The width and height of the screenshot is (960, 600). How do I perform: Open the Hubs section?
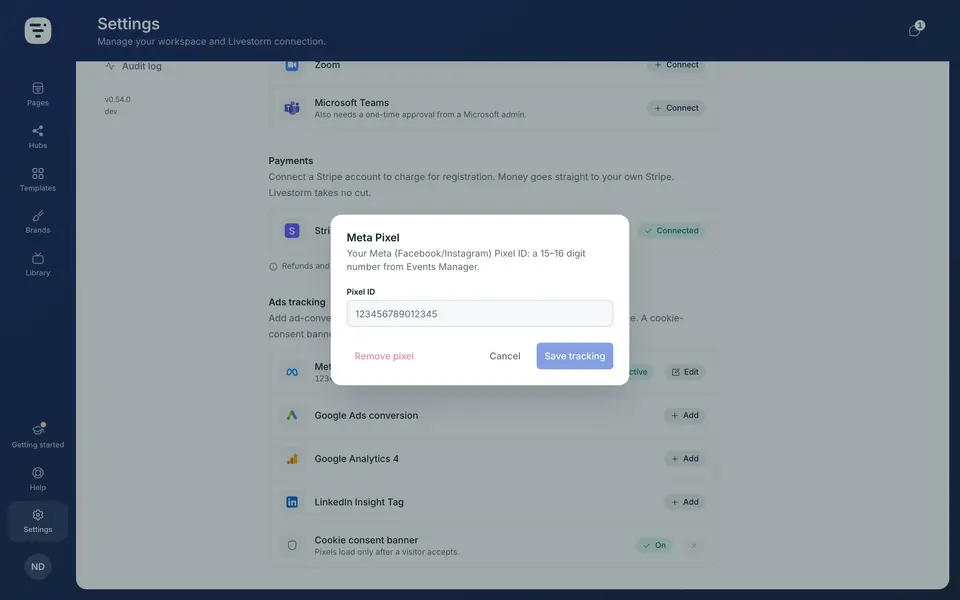coord(38,137)
